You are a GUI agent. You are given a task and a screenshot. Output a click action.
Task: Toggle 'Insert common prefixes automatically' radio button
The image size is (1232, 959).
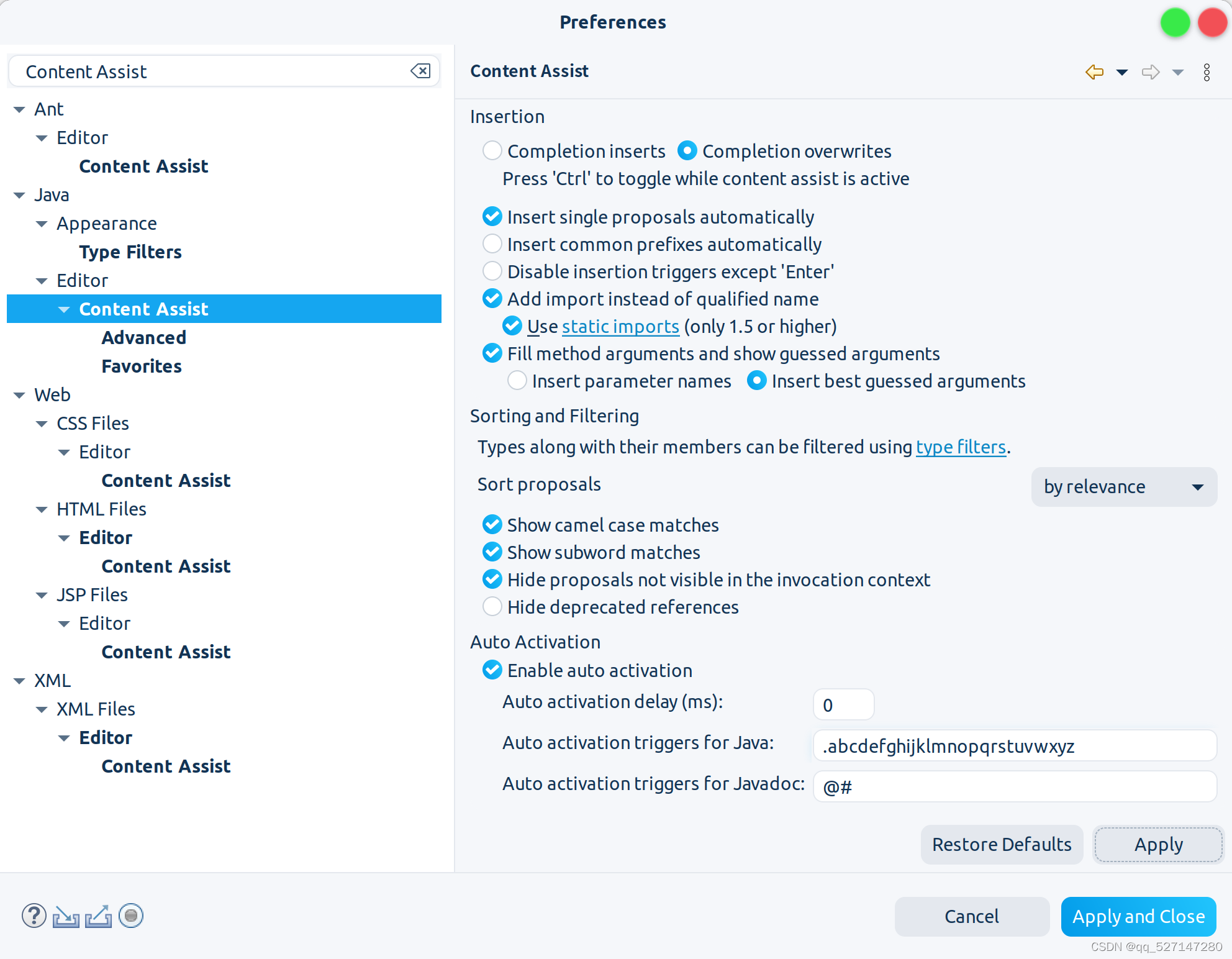pos(491,244)
